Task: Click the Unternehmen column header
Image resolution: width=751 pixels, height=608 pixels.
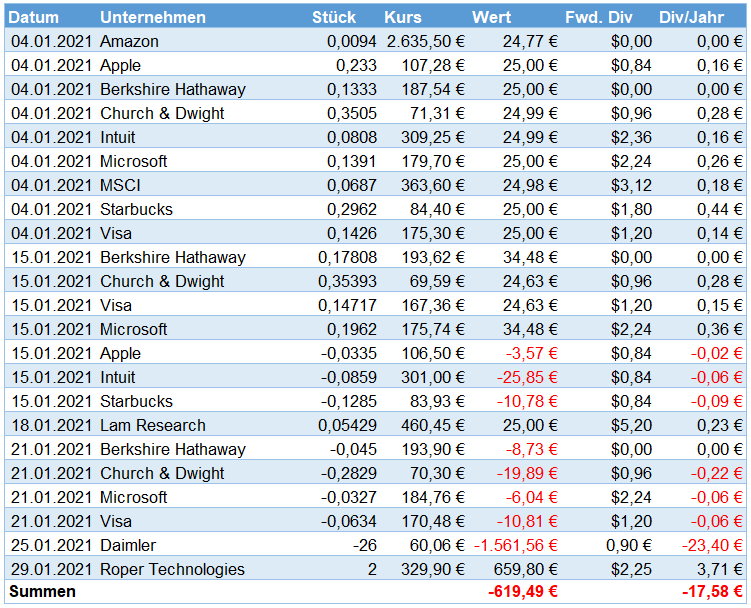Action: tap(153, 17)
